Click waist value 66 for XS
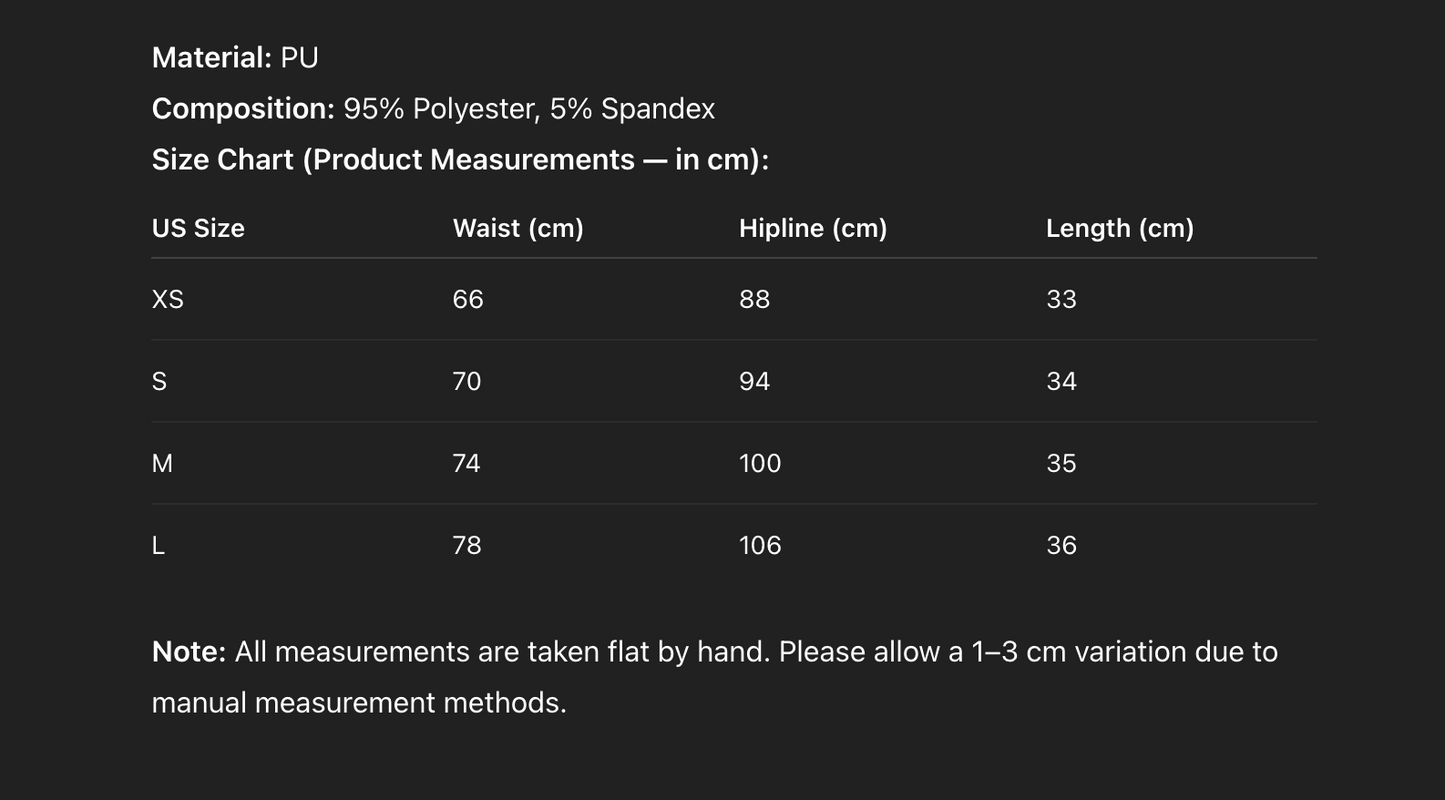This screenshot has height=800, width=1445. tap(468, 300)
